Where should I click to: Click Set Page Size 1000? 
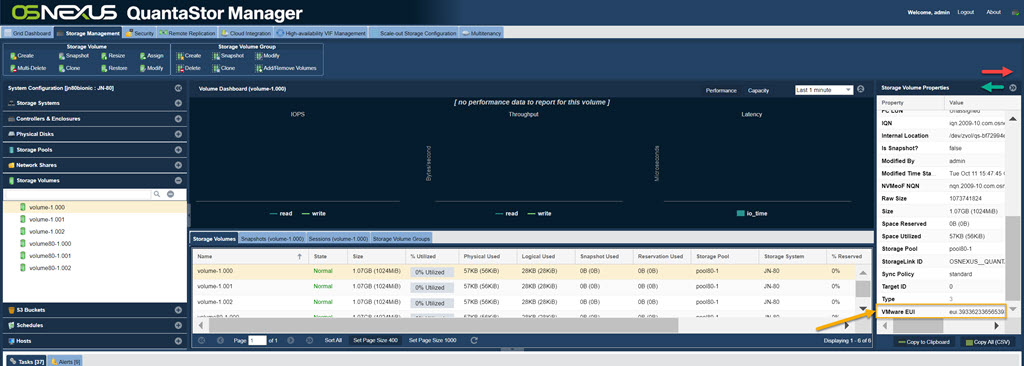(x=432, y=341)
